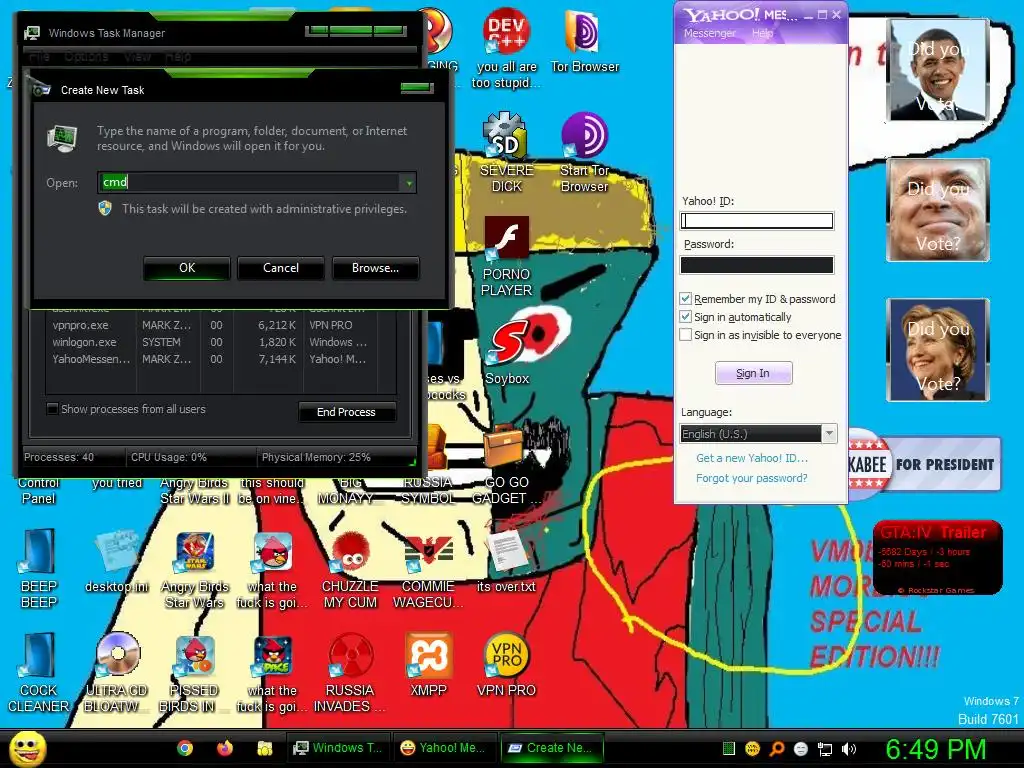Click OK in Create New Task
1024x768 pixels.
[x=187, y=268]
